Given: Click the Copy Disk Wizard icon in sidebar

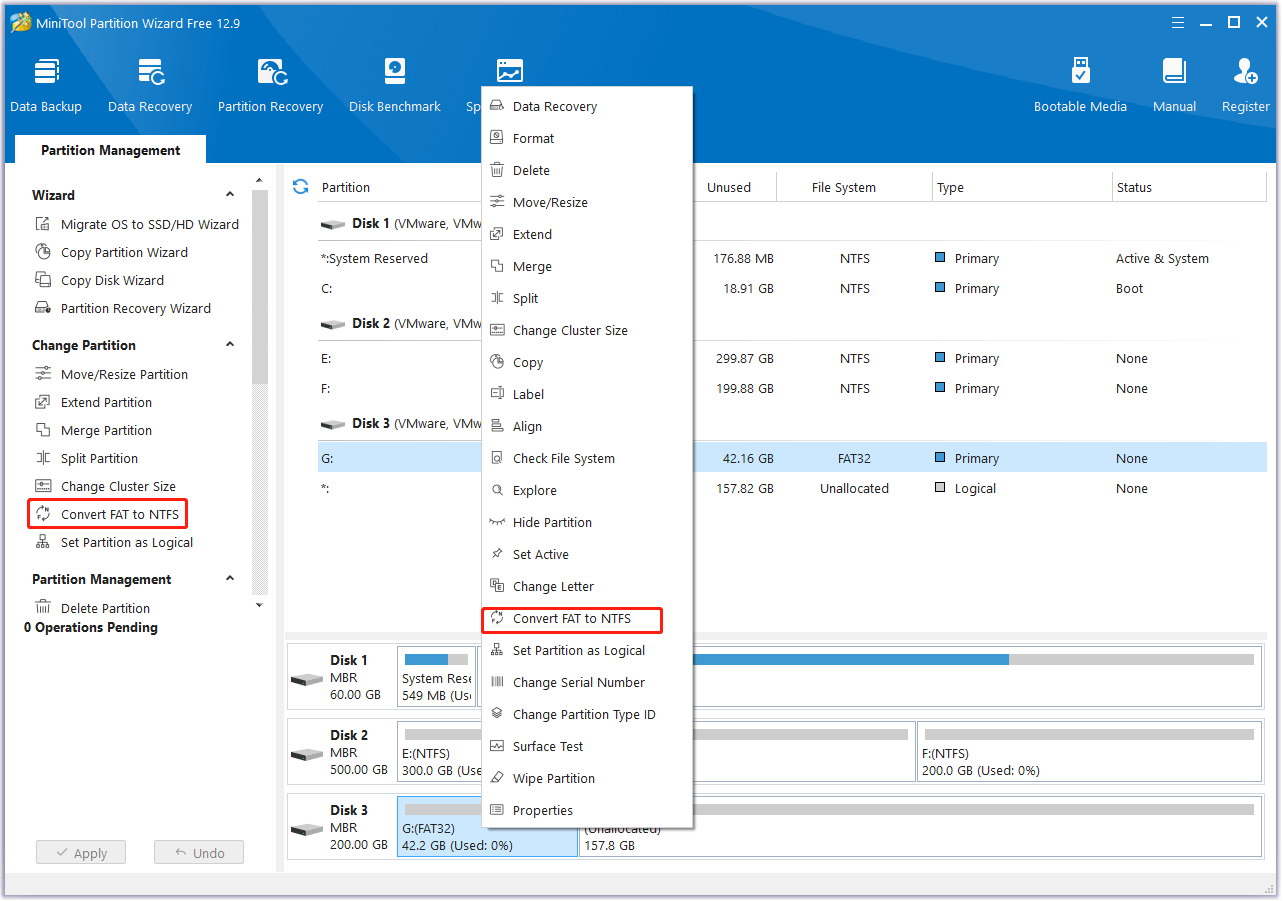Looking at the screenshot, I should [43, 280].
